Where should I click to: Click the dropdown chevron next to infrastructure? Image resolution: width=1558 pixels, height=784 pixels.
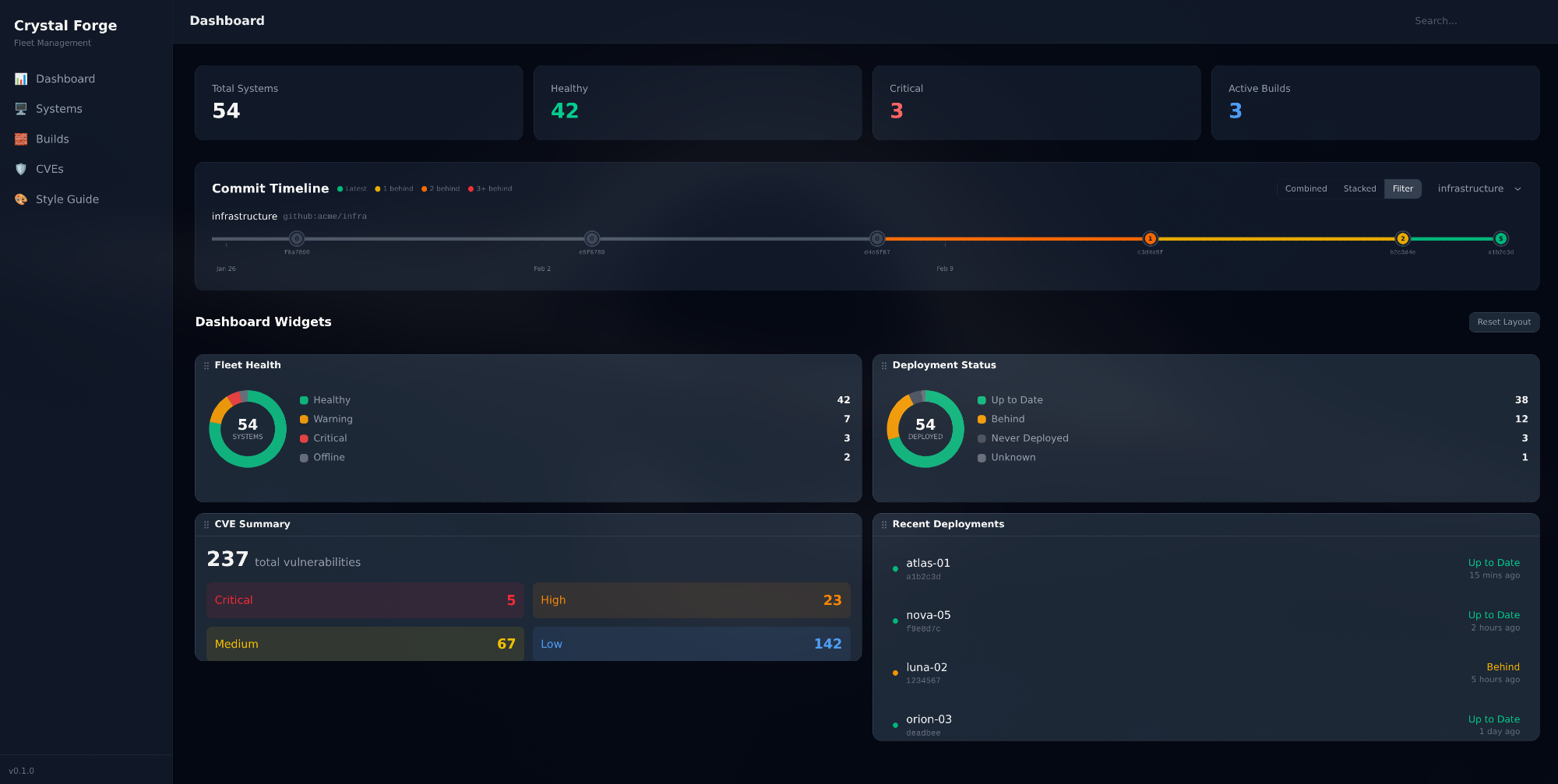click(x=1517, y=189)
